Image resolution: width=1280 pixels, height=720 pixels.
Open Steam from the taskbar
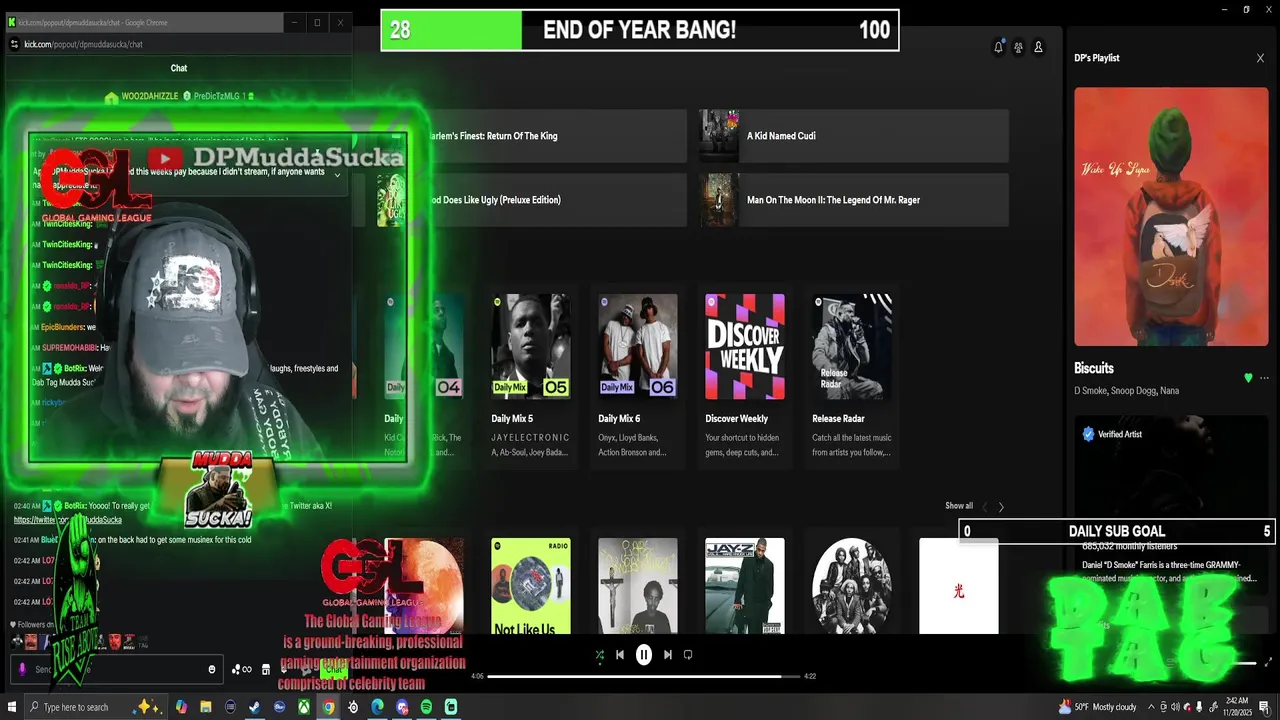click(x=254, y=707)
